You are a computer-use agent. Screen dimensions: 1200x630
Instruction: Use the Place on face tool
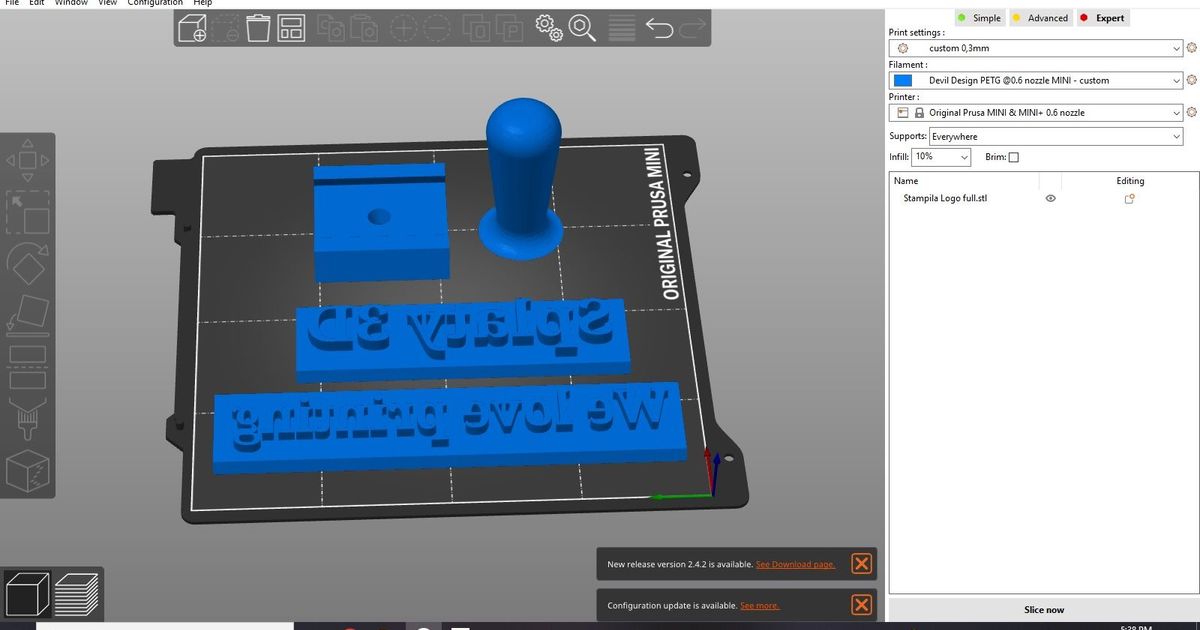[28, 320]
